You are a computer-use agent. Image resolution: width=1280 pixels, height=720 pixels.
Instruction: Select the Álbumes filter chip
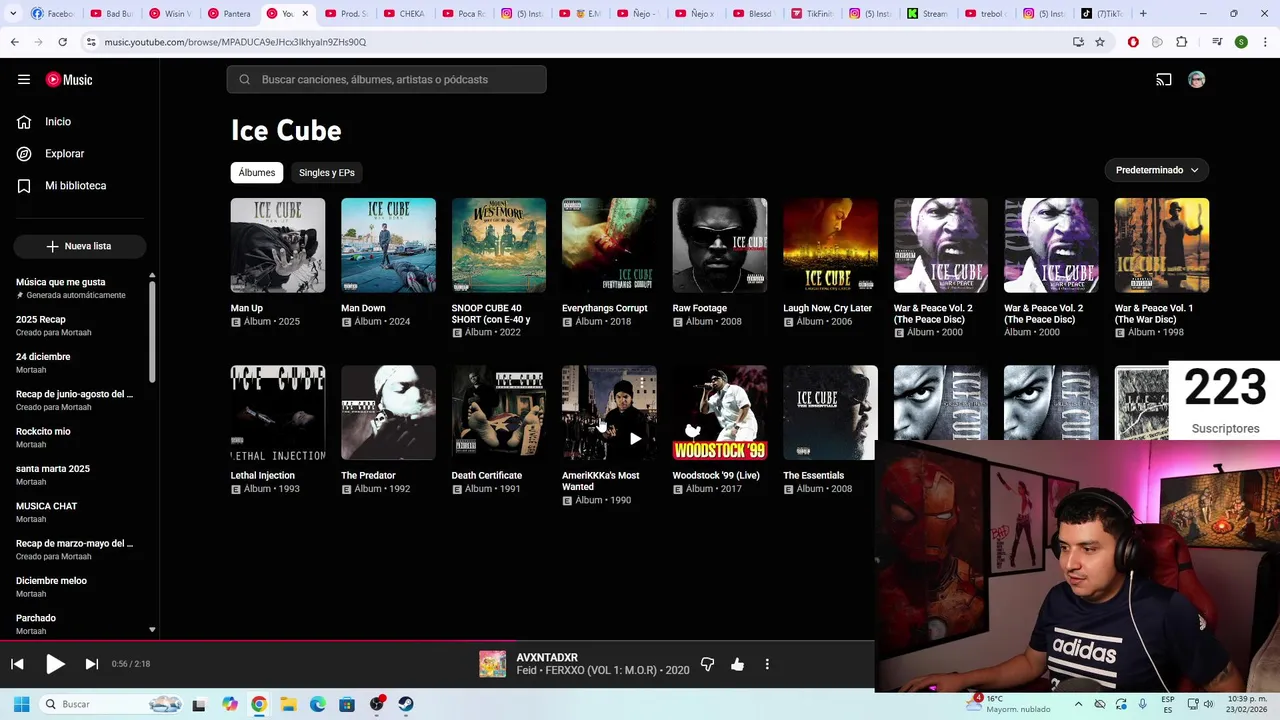(257, 173)
